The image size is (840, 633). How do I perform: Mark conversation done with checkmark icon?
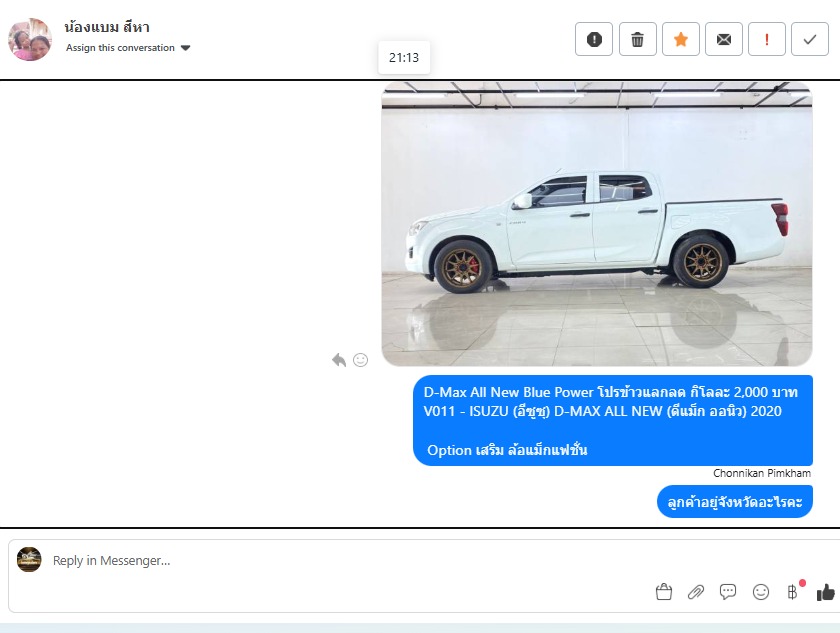click(810, 39)
